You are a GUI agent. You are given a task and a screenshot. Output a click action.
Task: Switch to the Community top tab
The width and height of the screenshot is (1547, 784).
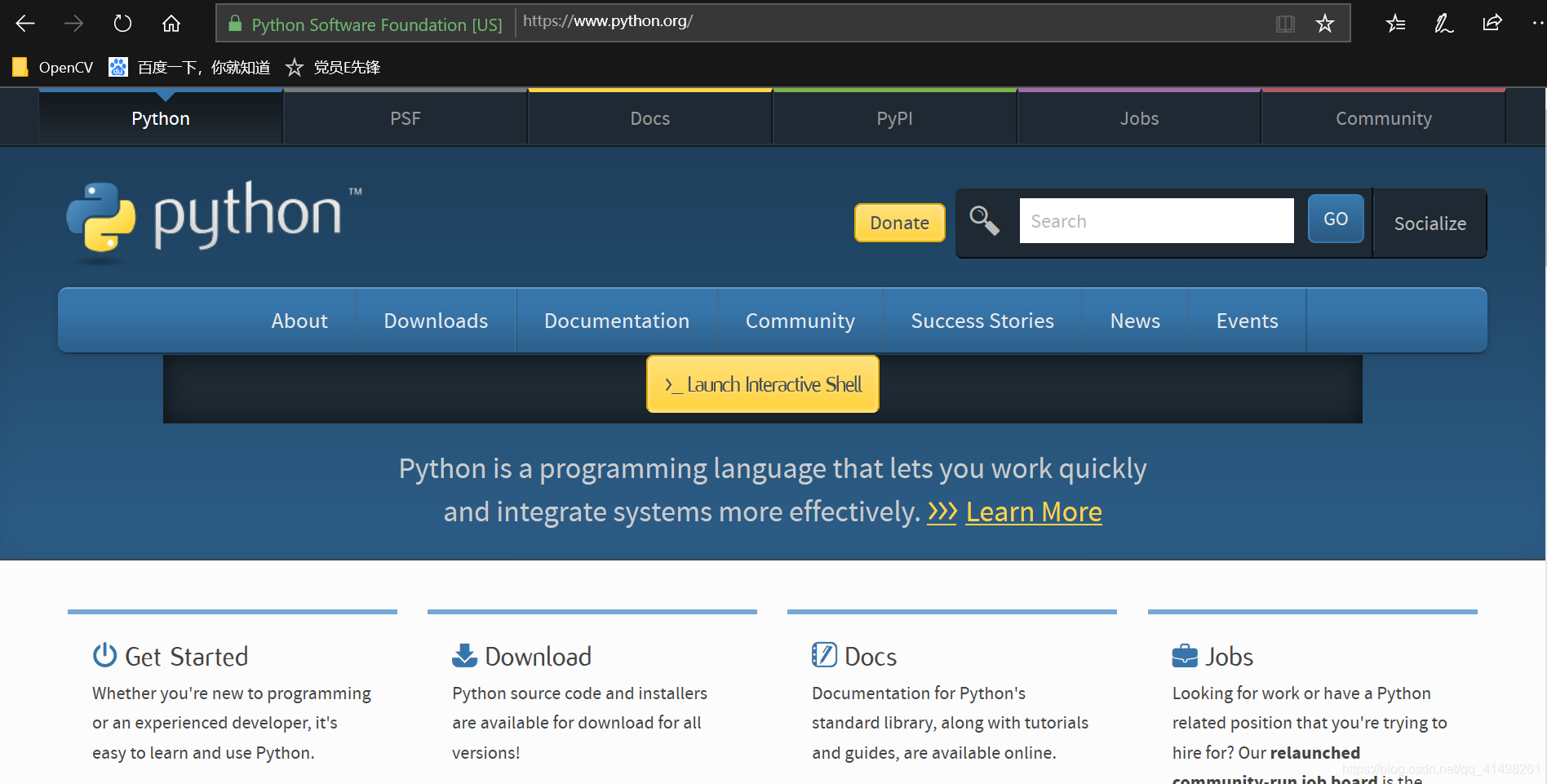click(x=1384, y=118)
